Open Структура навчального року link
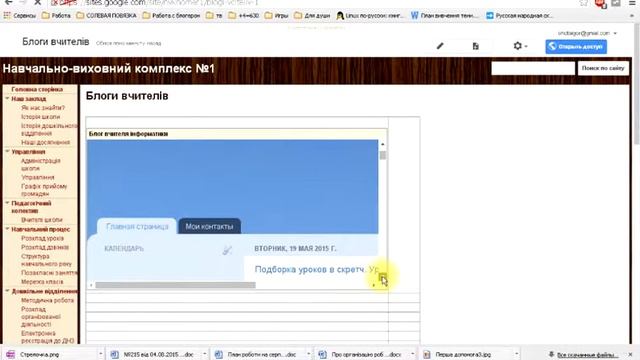 pyautogui.click(x=46, y=260)
